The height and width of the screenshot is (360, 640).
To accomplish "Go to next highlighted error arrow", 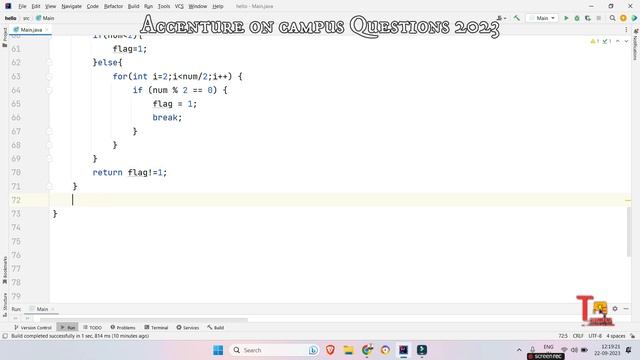I will (626, 41).
